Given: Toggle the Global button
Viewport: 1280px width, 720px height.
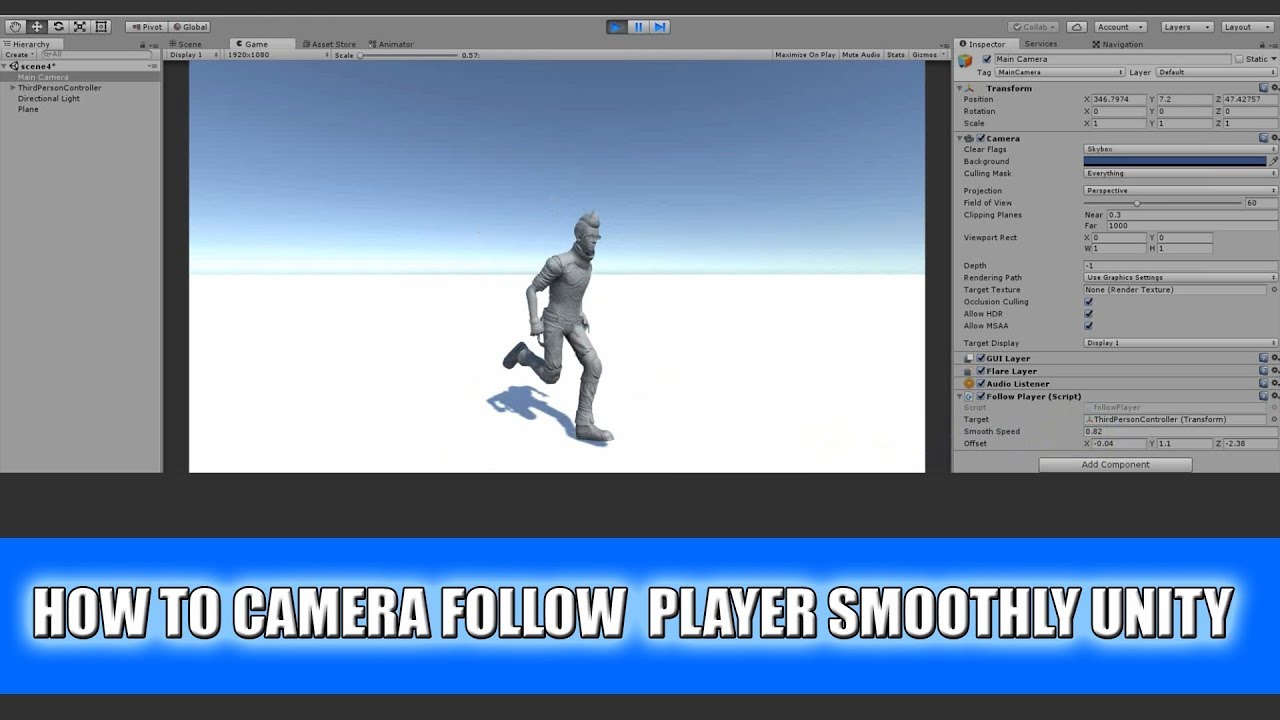Looking at the screenshot, I should (x=189, y=27).
